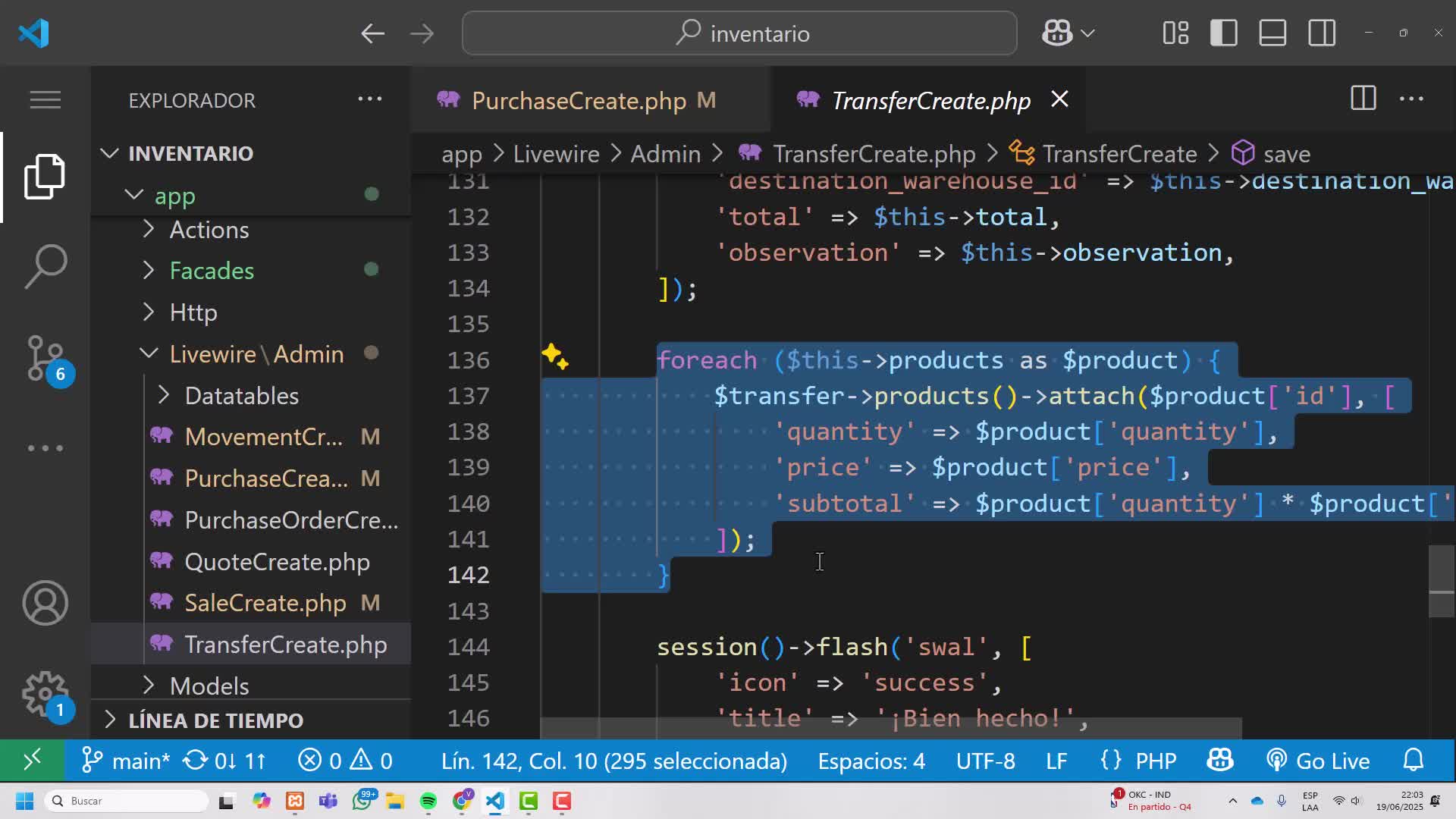
Task: Go back with the left arrow
Action: point(372,33)
